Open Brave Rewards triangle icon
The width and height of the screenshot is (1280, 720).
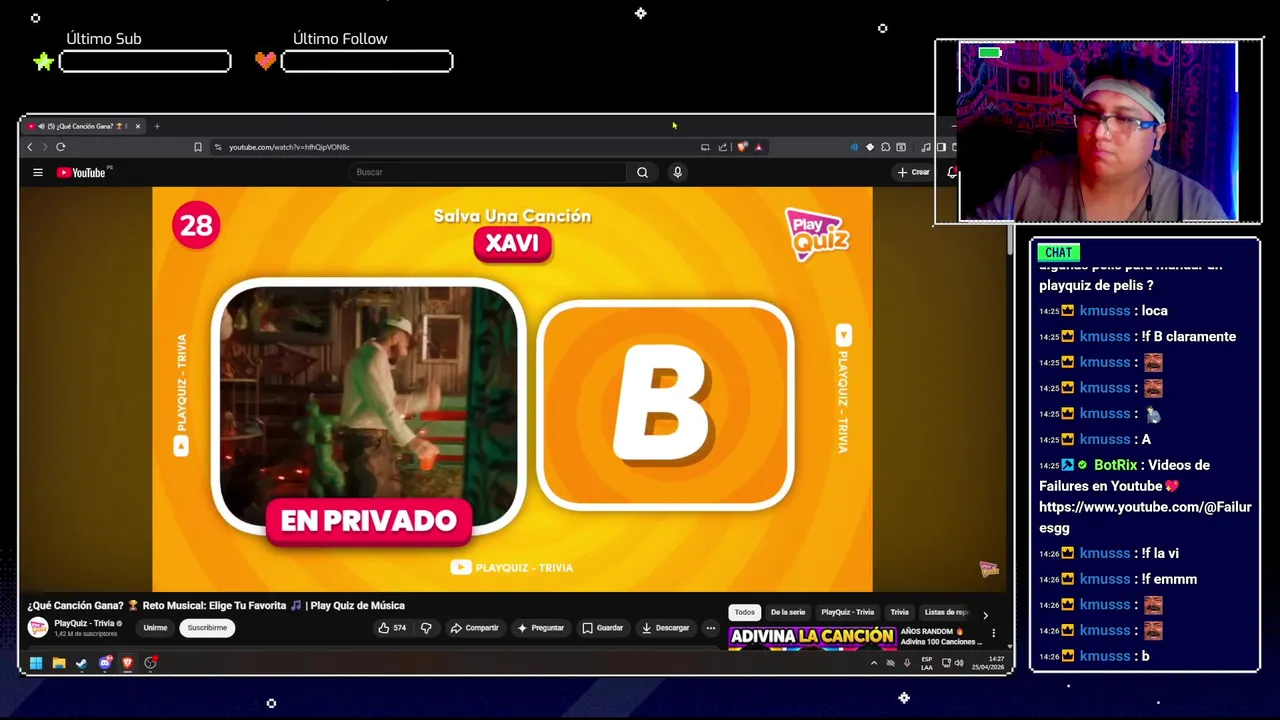(x=758, y=147)
